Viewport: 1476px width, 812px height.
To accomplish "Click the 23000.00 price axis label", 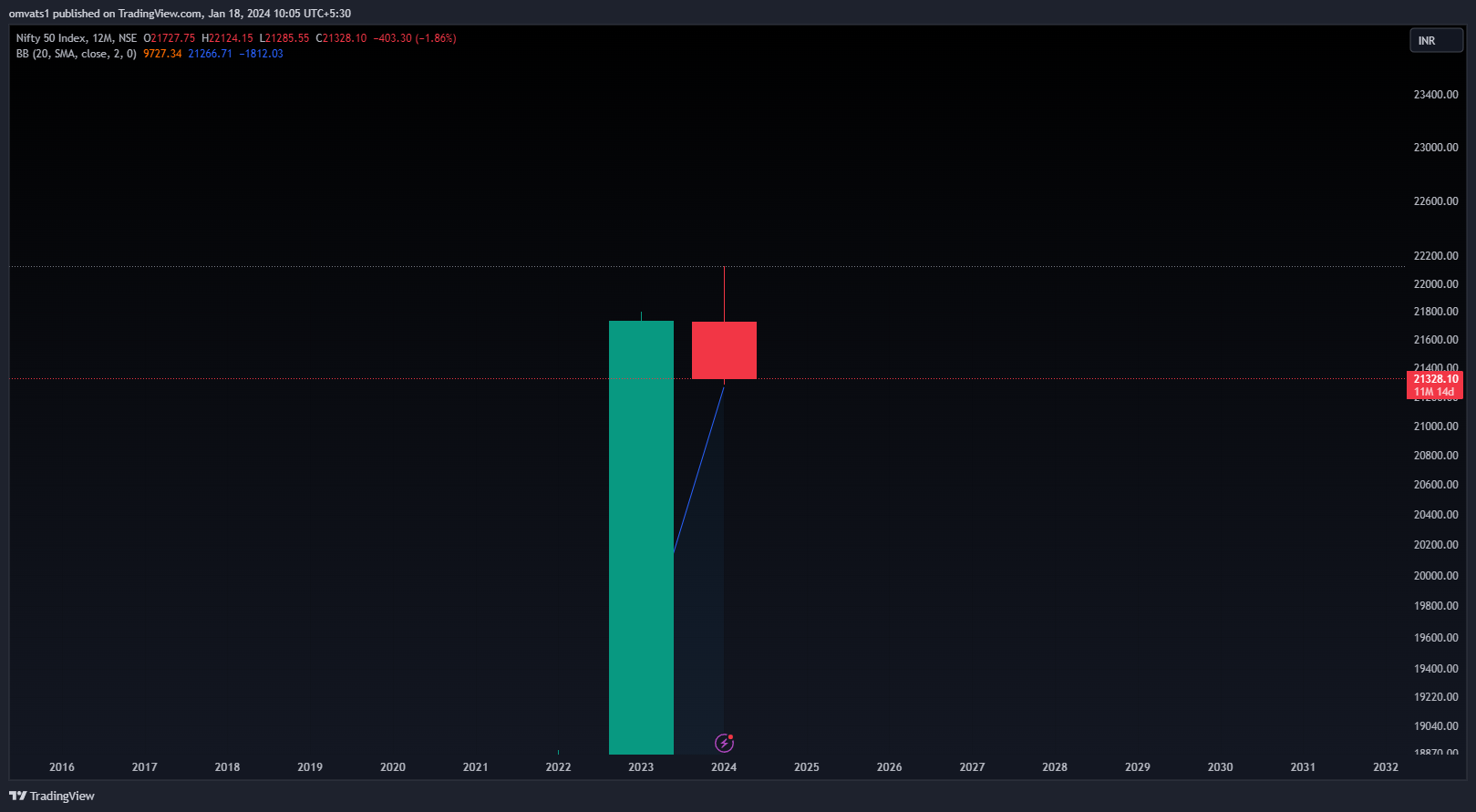I will [1436, 148].
